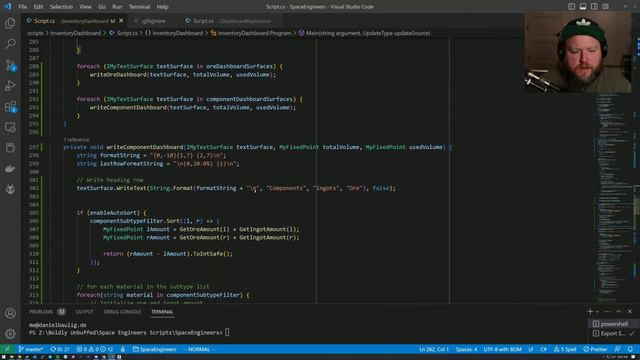Select the OUTPUT panel tab
640x360 pixels.
point(84,312)
